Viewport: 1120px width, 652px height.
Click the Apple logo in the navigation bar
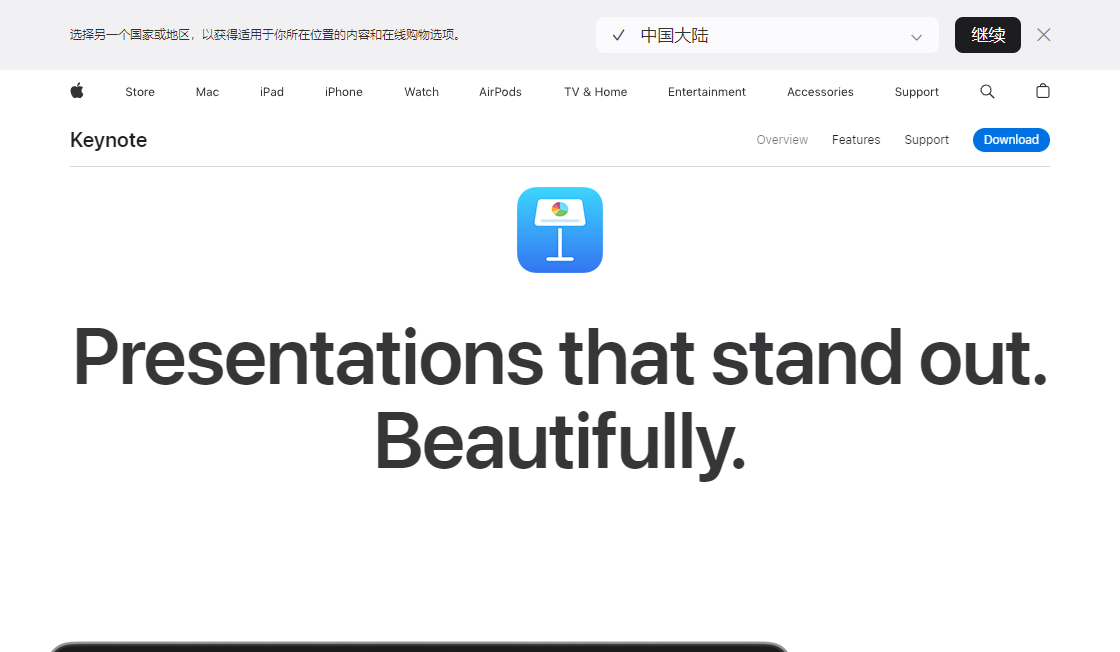(77, 91)
